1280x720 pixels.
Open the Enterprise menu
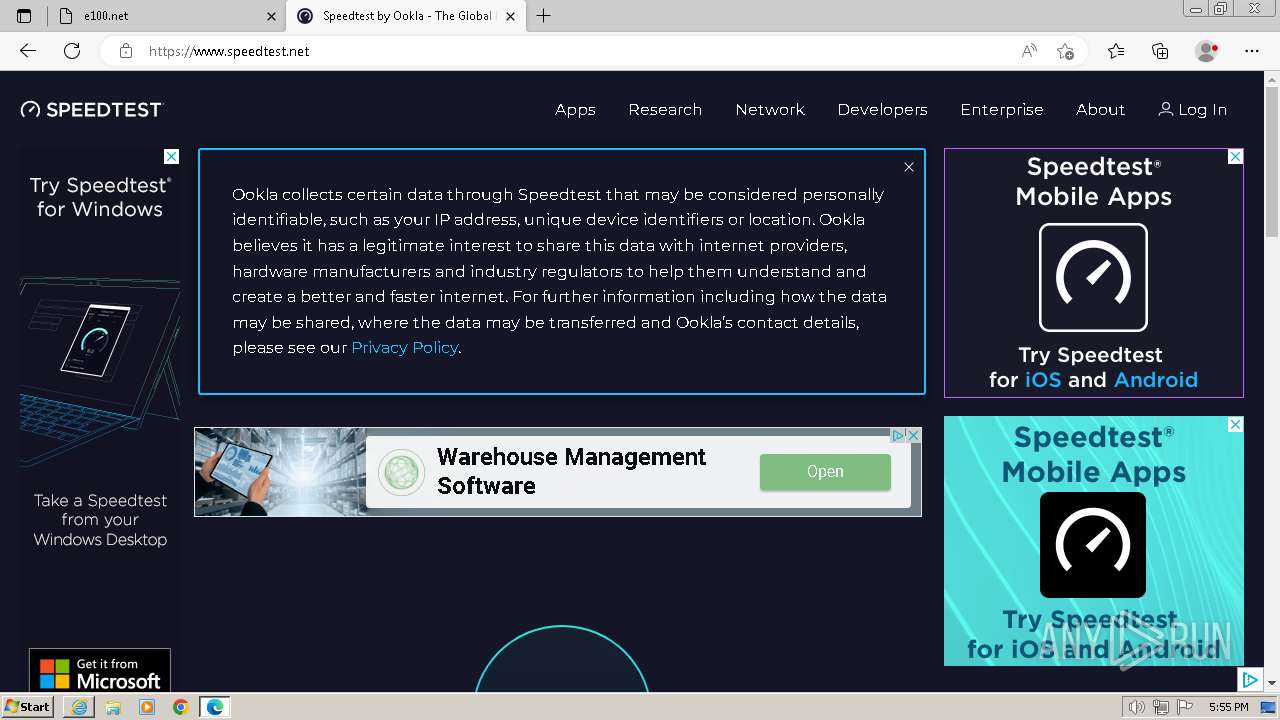click(1001, 110)
